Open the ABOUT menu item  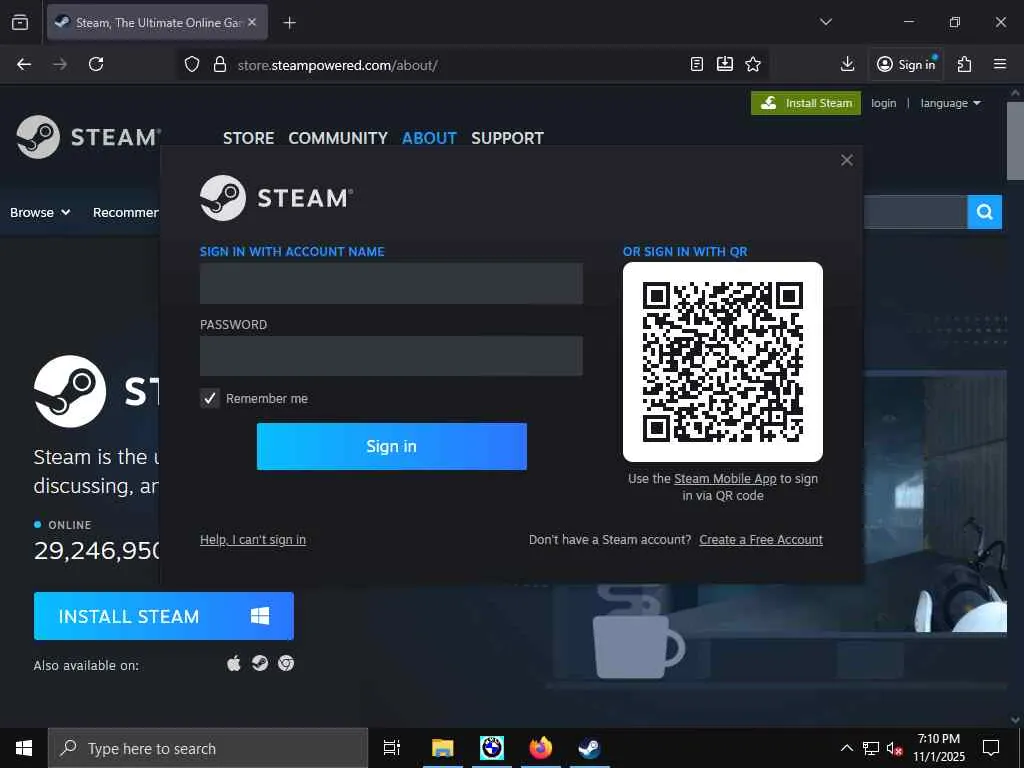429,138
